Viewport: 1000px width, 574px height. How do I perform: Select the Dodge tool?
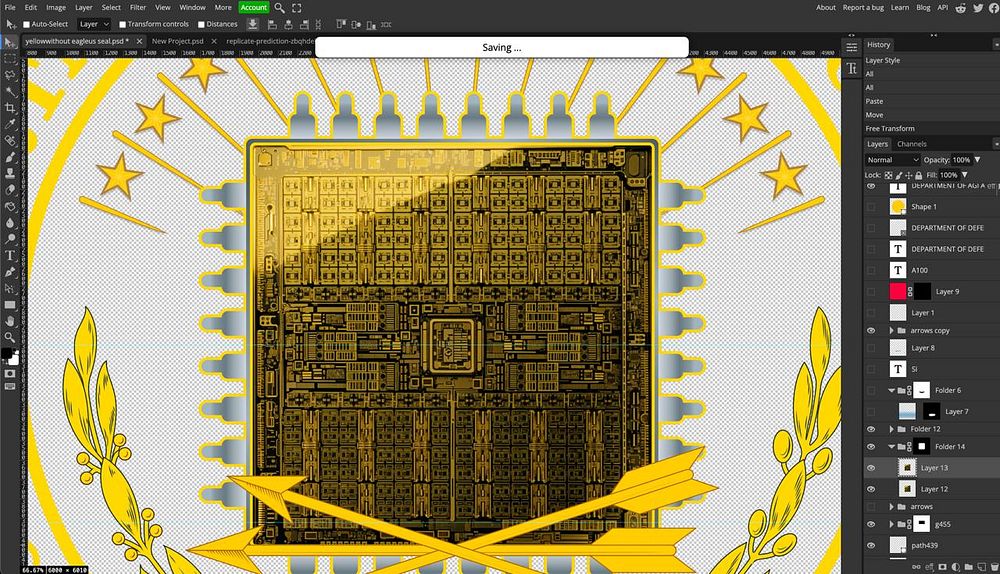pyautogui.click(x=10, y=239)
